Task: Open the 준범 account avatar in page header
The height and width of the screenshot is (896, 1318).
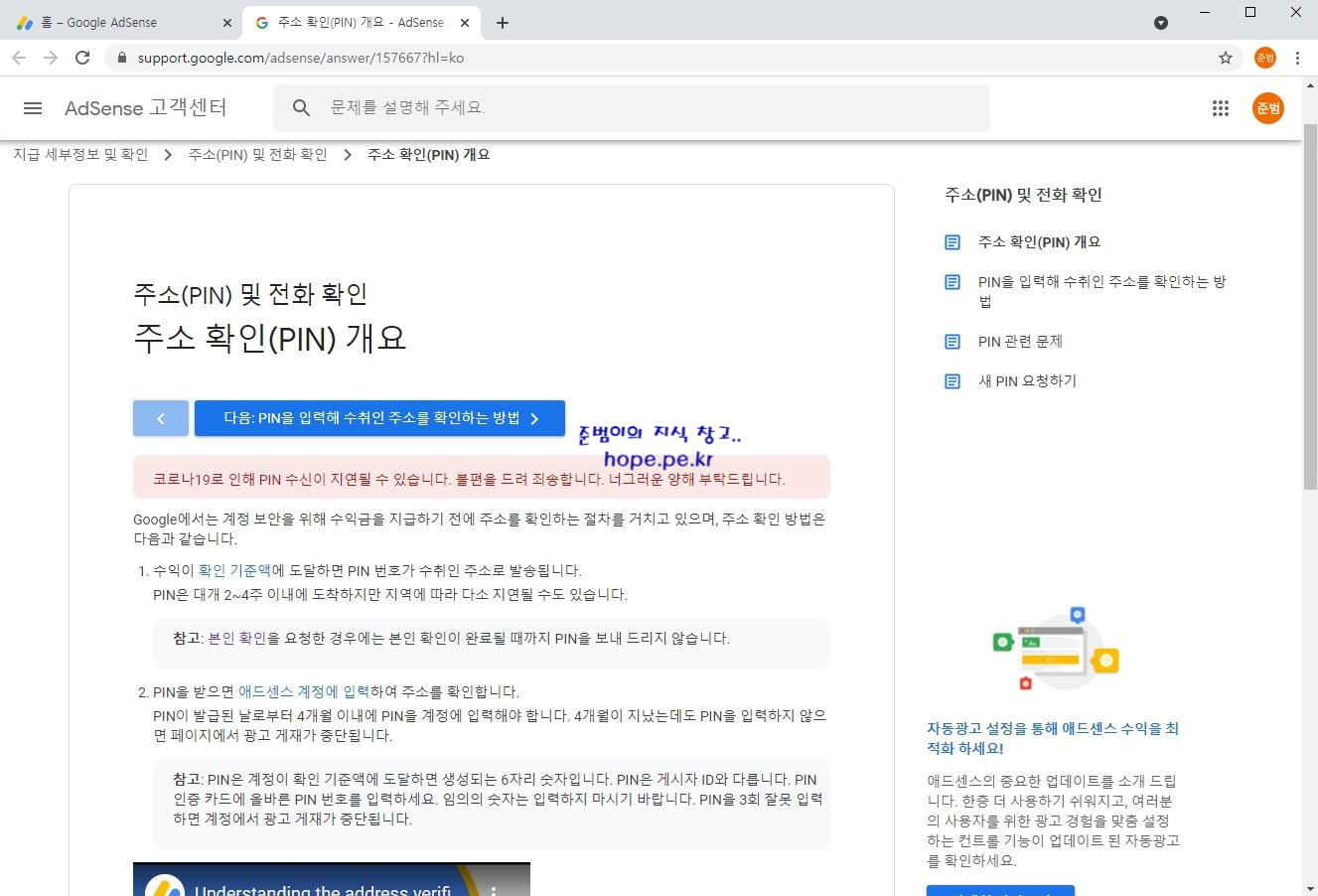Action: [x=1268, y=108]
